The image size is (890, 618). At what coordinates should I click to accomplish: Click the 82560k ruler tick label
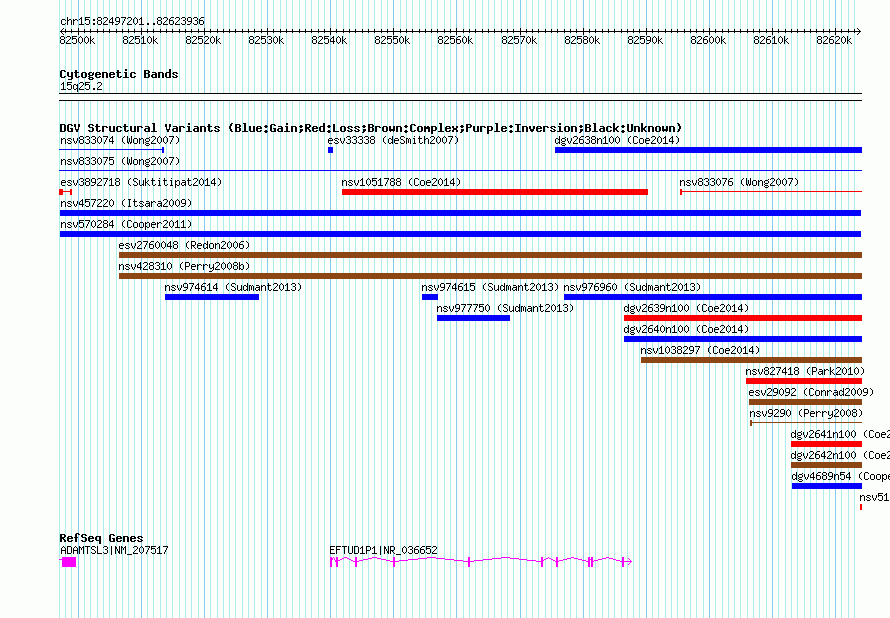[455, 40]
